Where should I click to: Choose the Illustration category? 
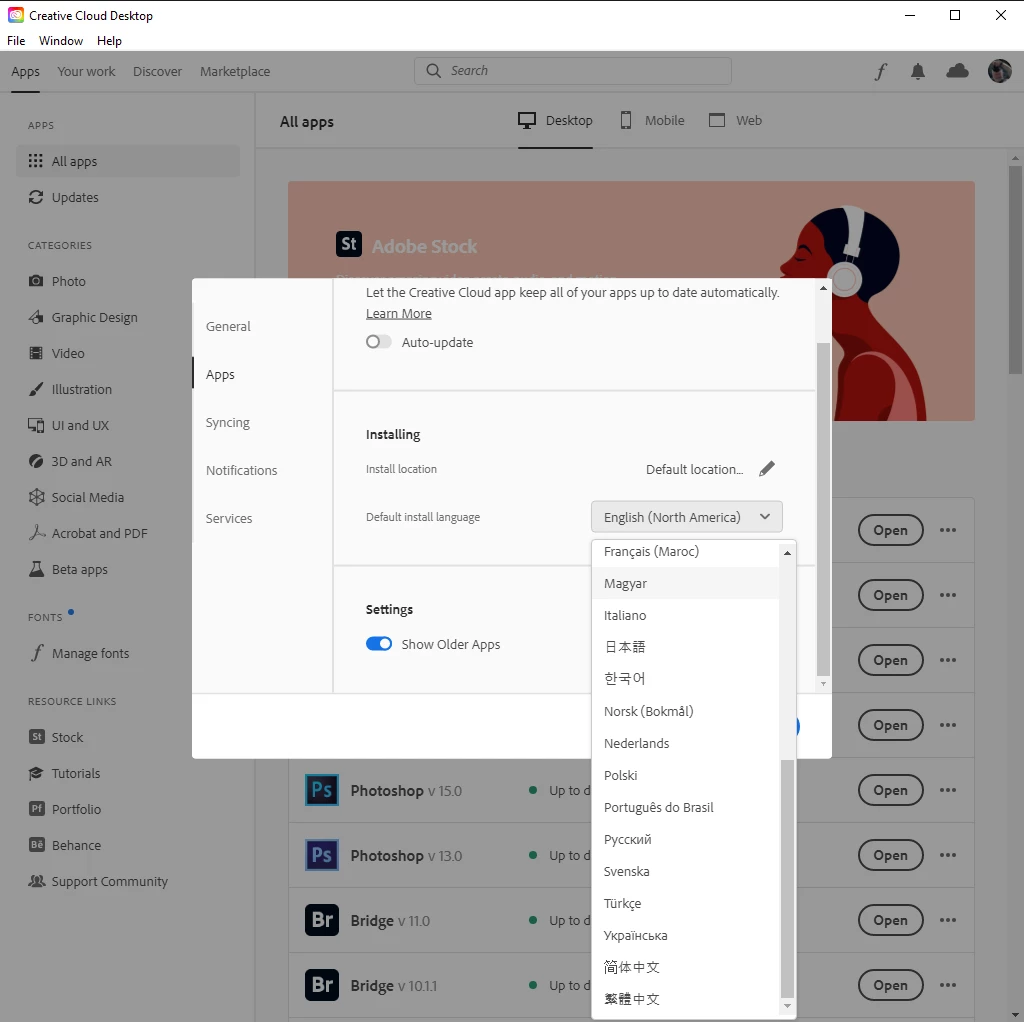(70, 389)
